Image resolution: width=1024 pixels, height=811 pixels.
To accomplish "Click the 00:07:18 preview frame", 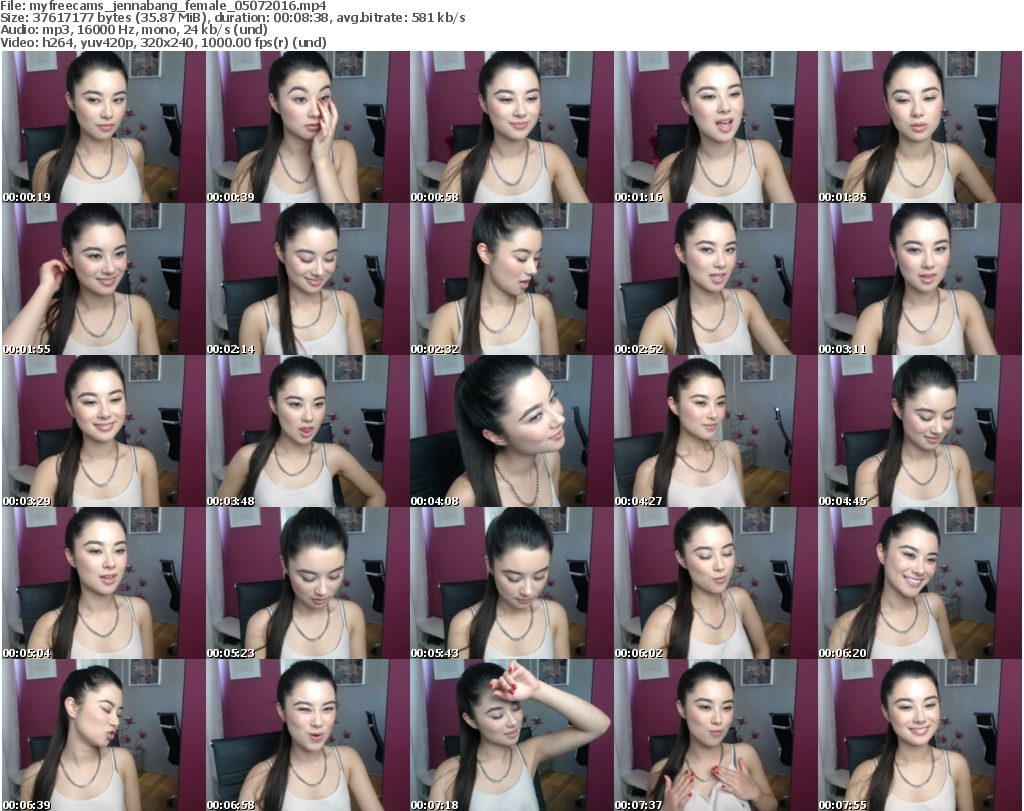I will tap(511, 735).
